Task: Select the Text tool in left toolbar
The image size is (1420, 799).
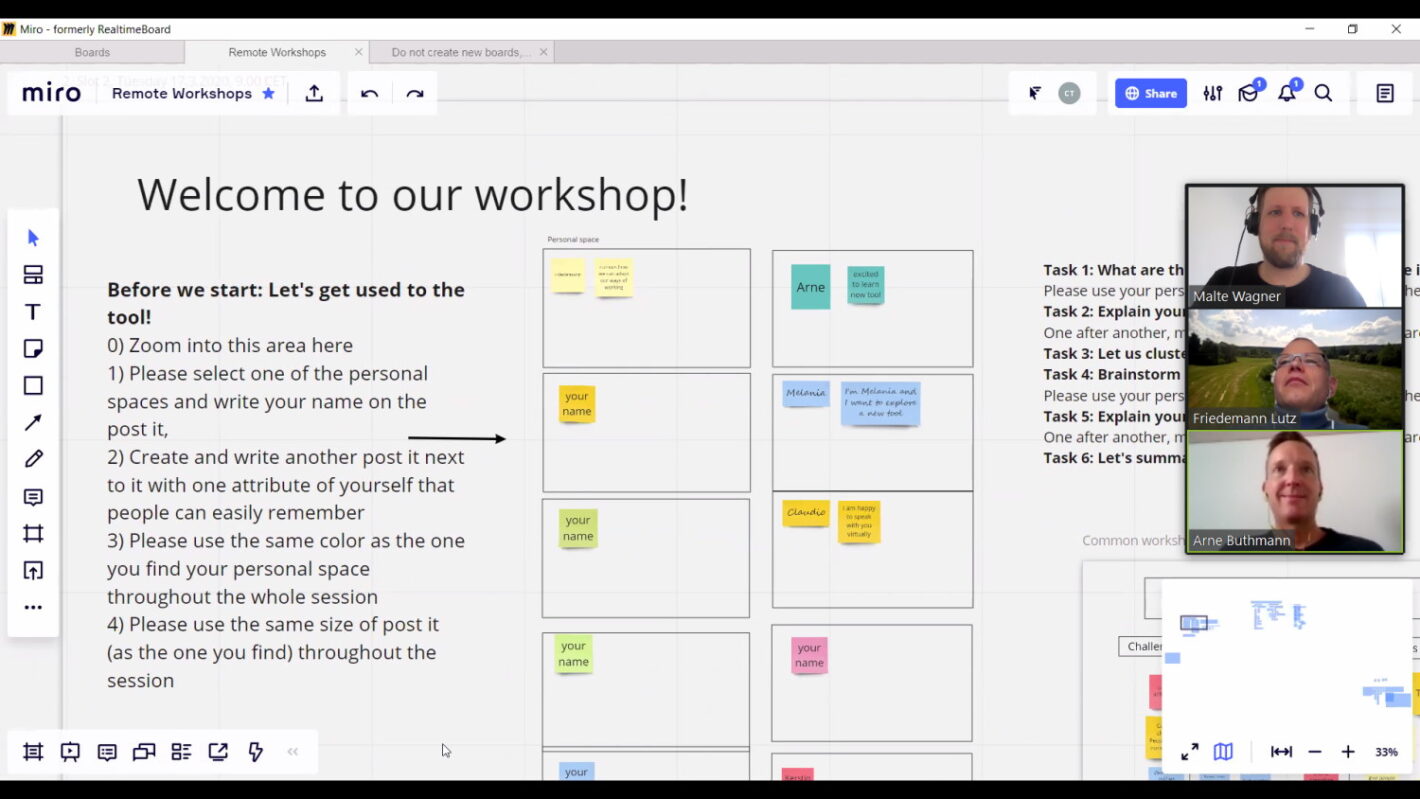Action: point(33,312)
